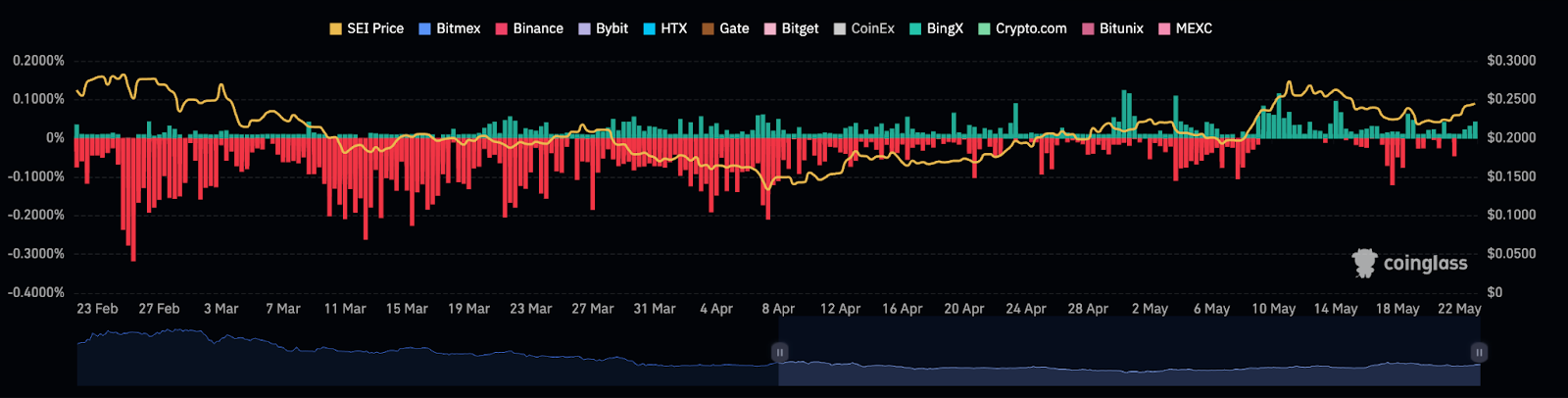
Task: Toggle the SEI Price legend series
Action: click(367, 28)
